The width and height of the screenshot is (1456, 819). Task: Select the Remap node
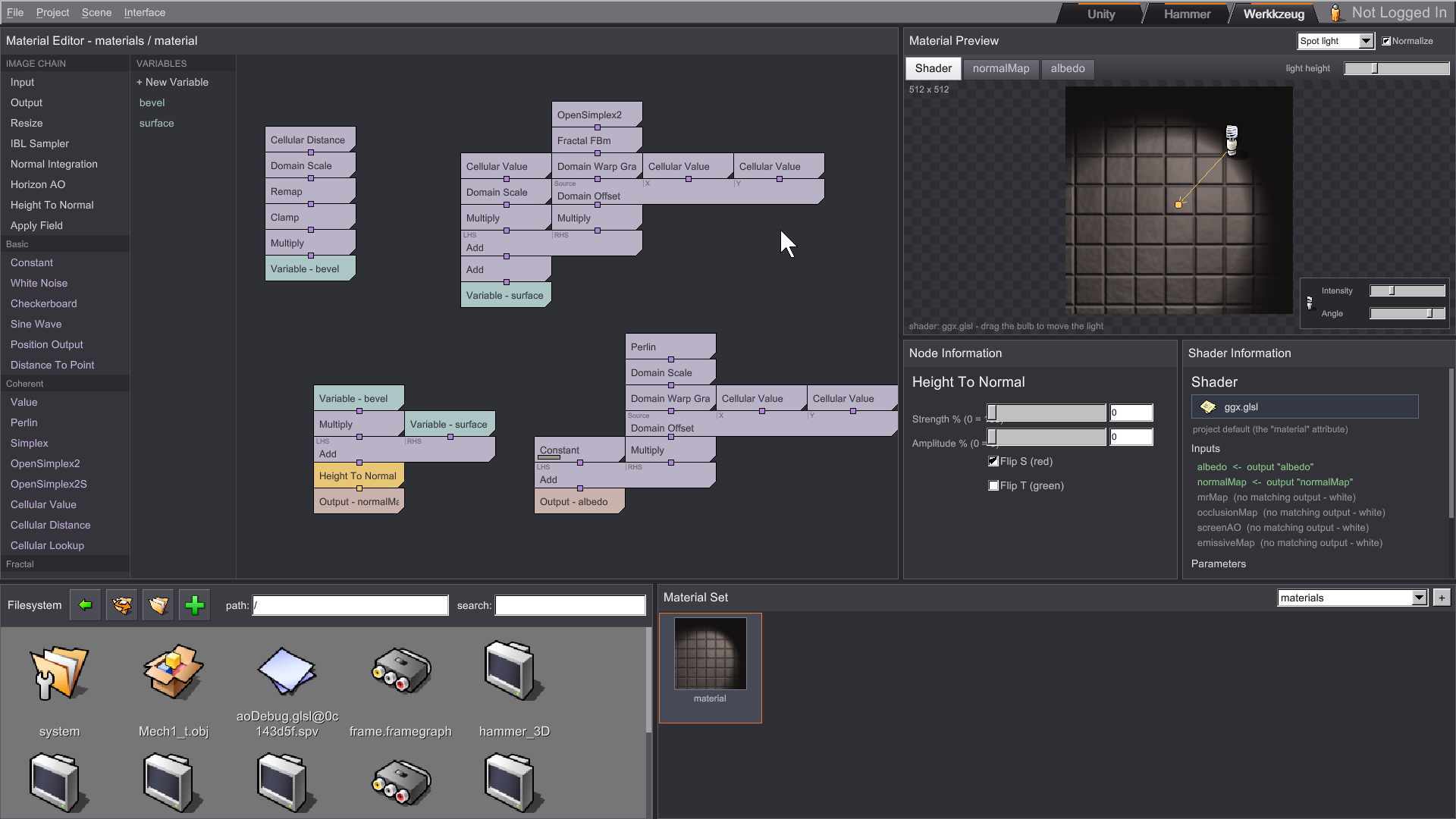(x=309, y=191)
